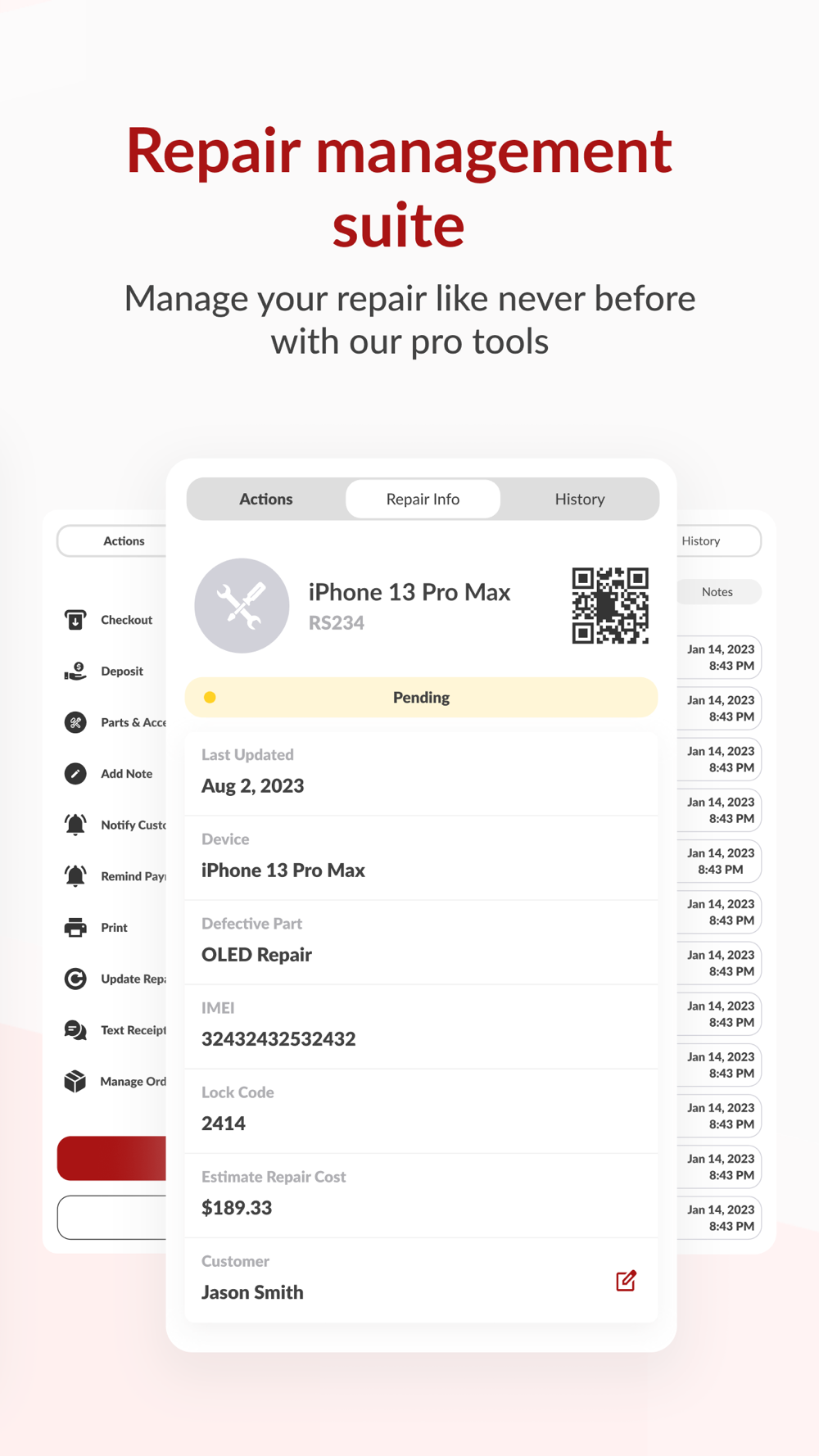This screenshot has height=1456, width=819.
Task: Click Defective Part value OLED Repair
Action: point(256,955)
